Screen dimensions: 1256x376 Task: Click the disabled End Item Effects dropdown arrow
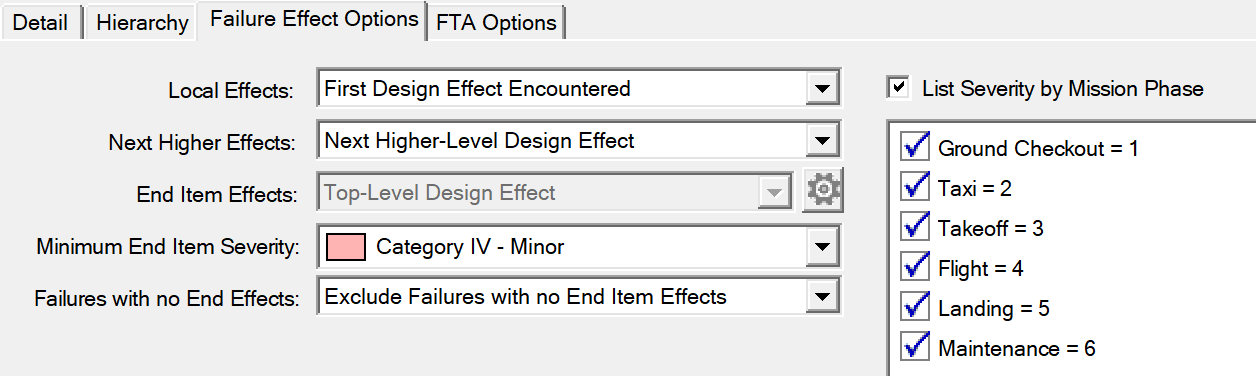coord(773,192)
